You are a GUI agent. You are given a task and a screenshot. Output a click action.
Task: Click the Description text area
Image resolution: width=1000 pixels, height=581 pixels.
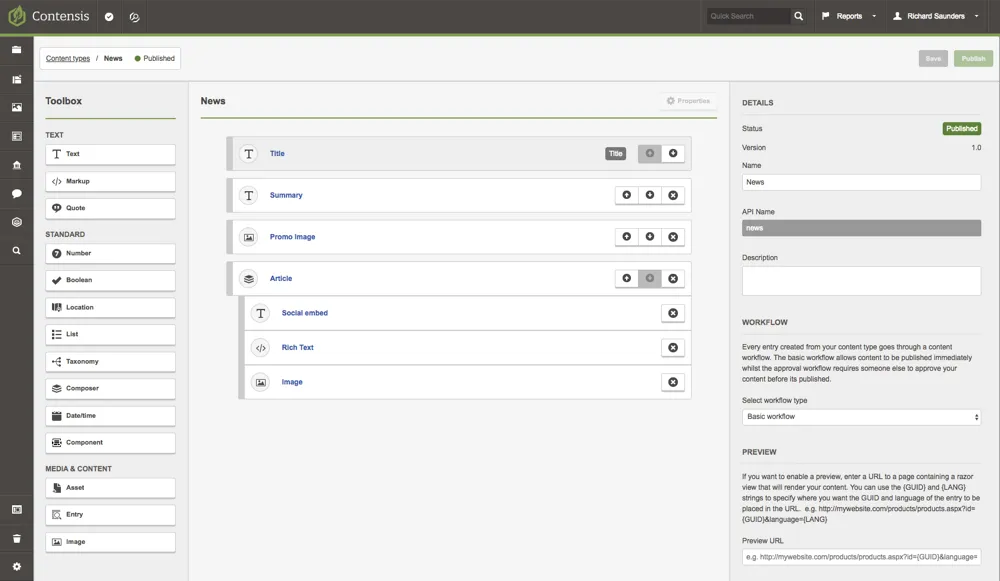coord(861,281)
